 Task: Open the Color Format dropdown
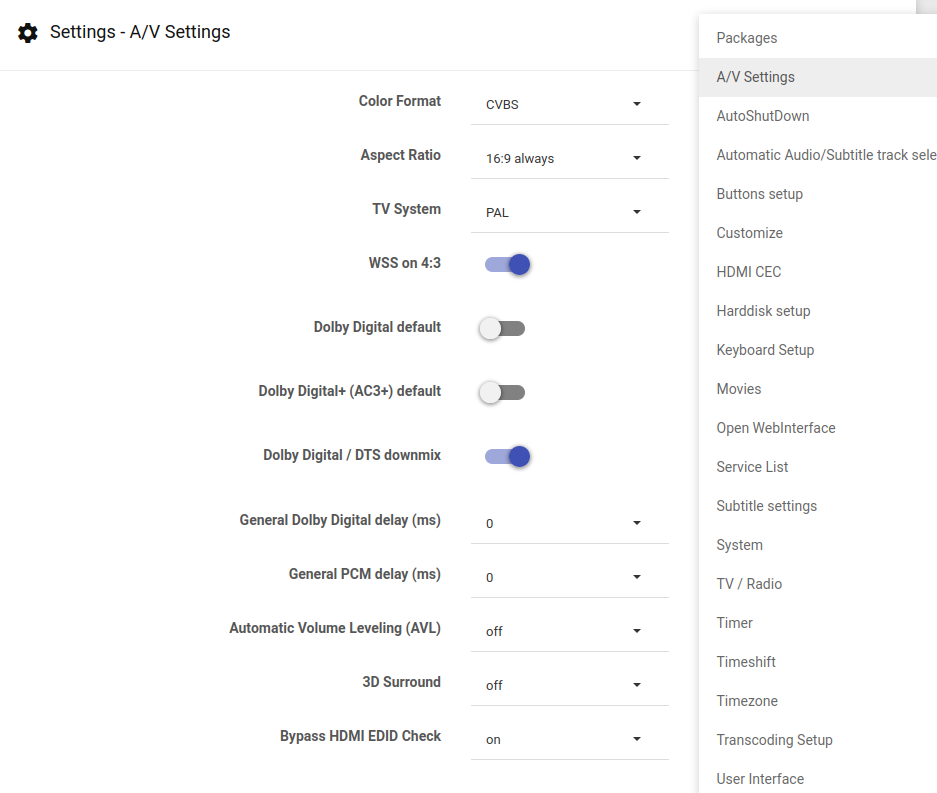click(568, 104)
